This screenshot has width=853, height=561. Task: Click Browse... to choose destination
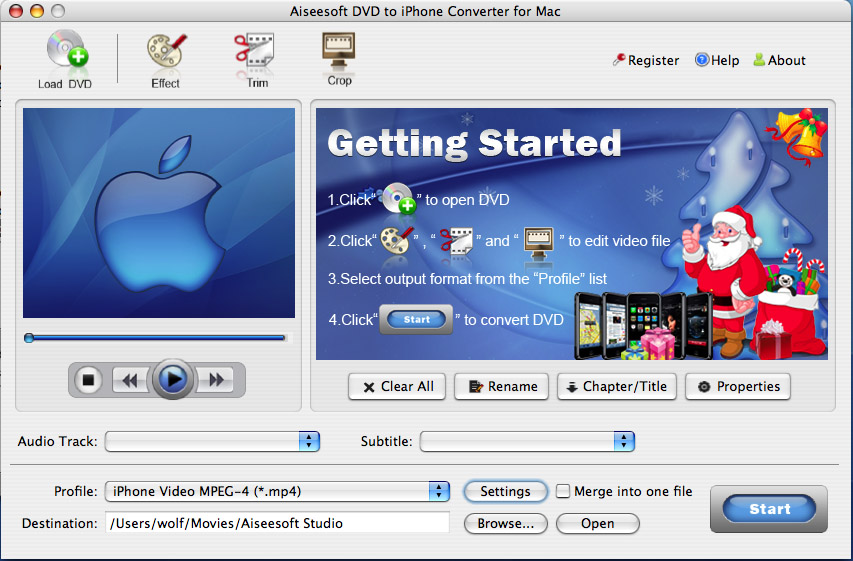pyautogui.click(x=505, y=523)
